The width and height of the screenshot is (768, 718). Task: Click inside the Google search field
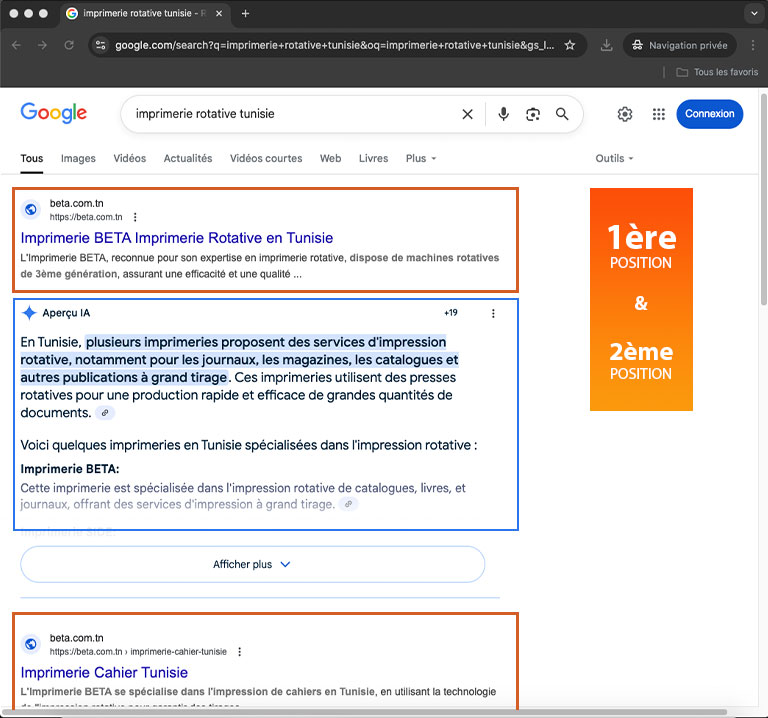pyautogui.click(x=290, y=114)
